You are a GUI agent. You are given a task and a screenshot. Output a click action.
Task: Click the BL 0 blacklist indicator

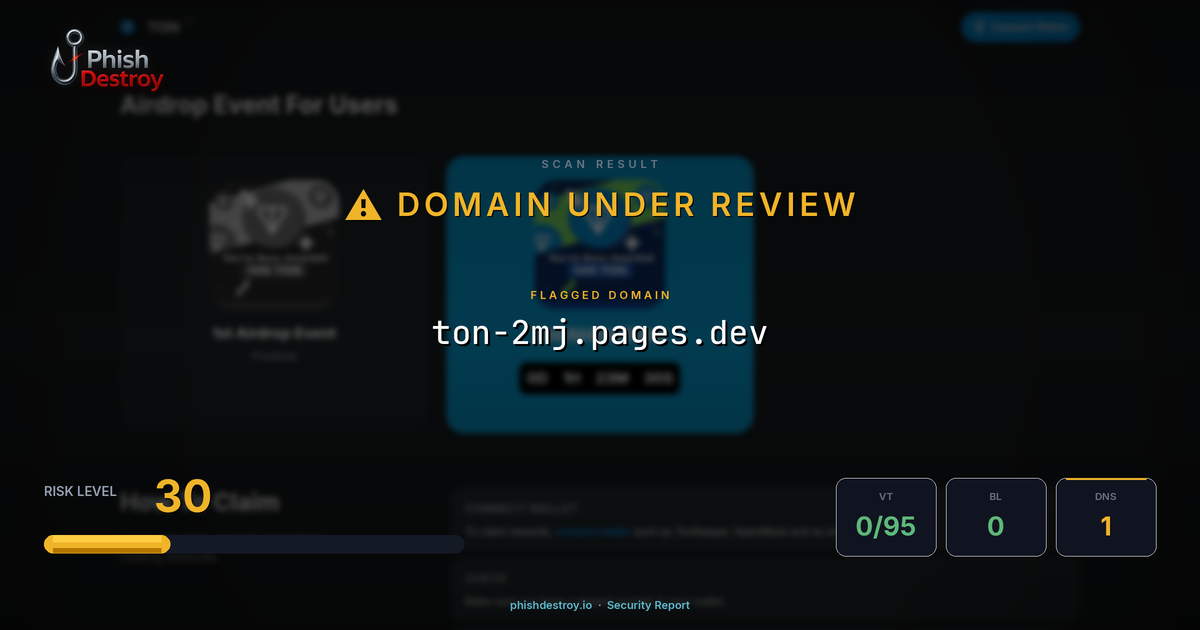(x=996, y=517)
